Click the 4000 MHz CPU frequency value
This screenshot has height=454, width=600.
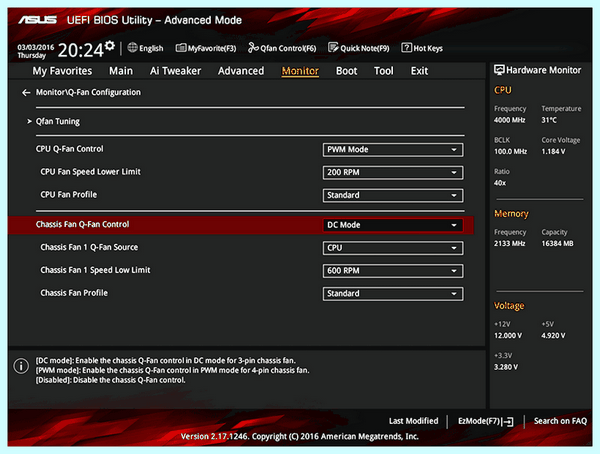pos(509,120)
